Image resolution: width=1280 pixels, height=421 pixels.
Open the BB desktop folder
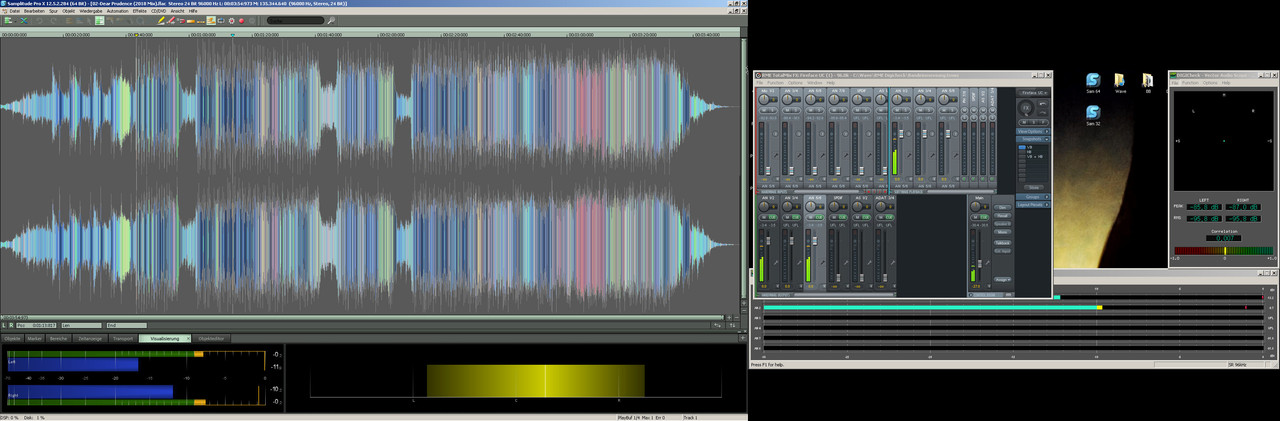point(1148,82)
